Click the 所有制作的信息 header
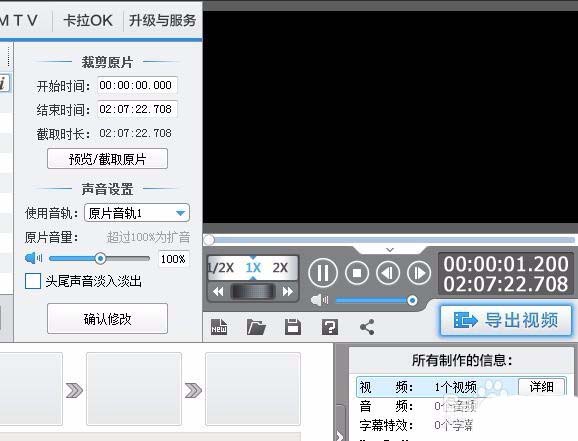Image resolution: width=578 pixels, height=441 pixels. (462, 360)
